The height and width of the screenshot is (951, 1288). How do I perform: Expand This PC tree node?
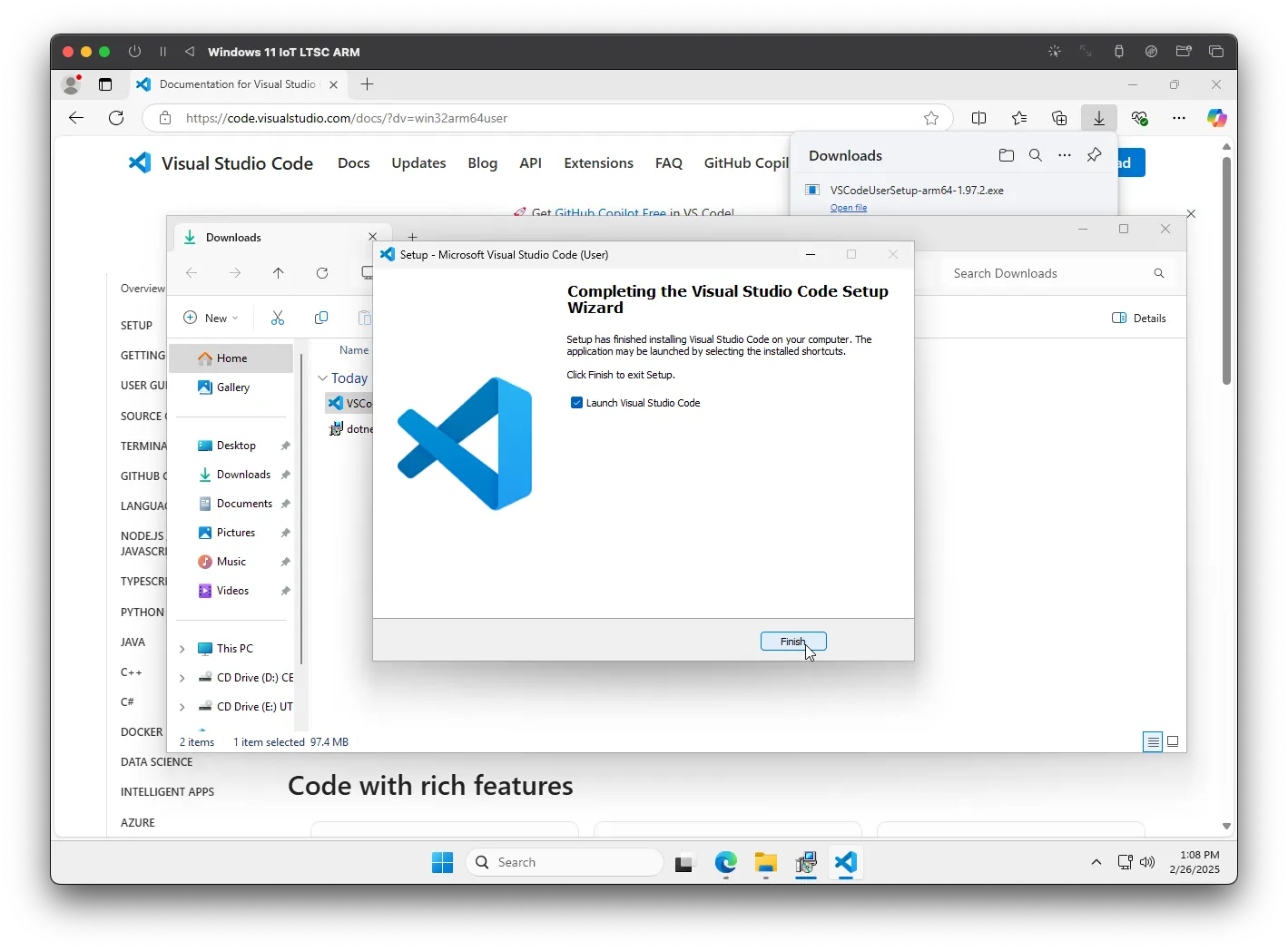[x=182, y=649]
